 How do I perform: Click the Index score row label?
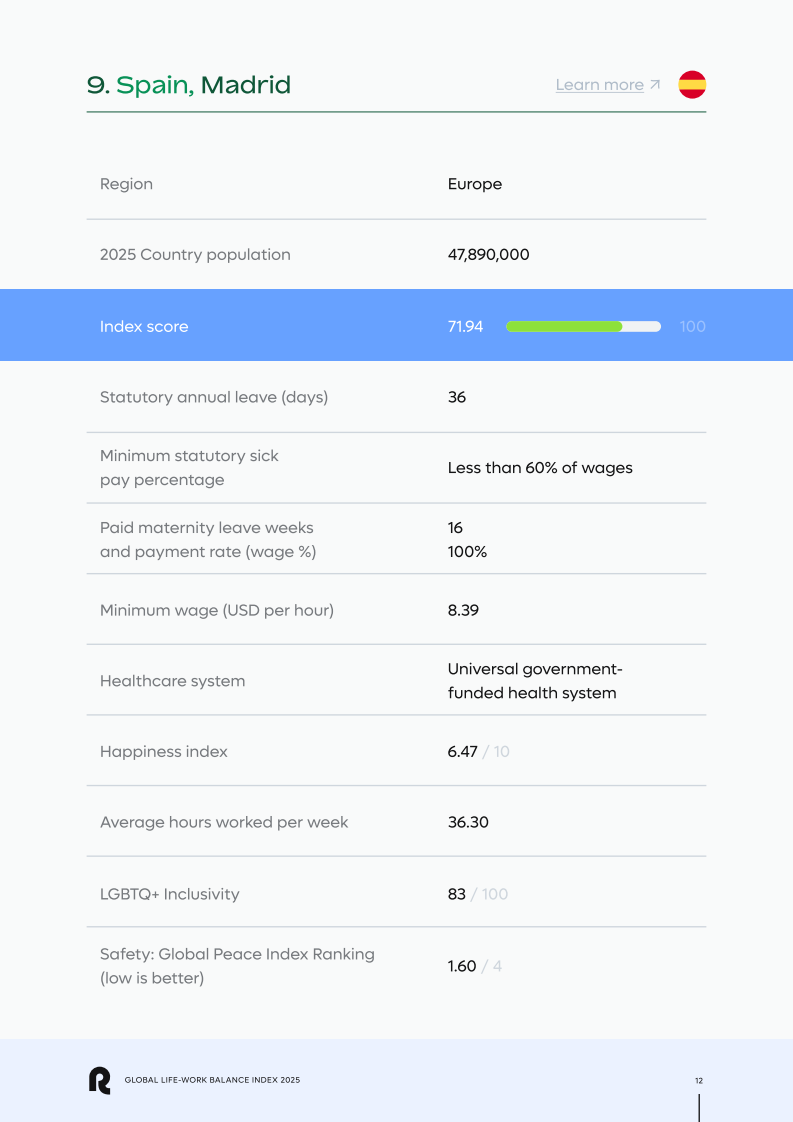click(144, 326)
